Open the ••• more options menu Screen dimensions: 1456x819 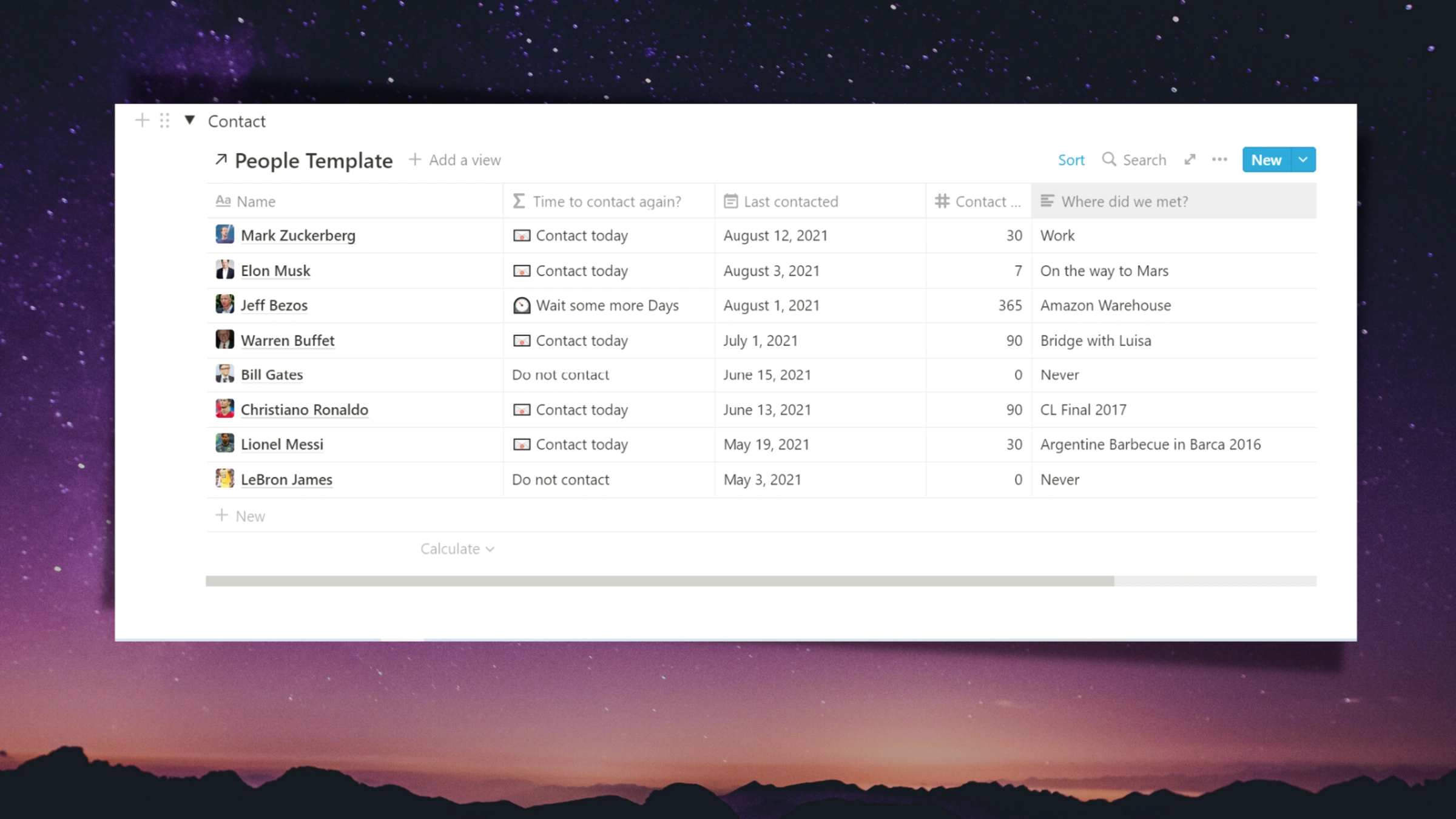(1219, 159)
